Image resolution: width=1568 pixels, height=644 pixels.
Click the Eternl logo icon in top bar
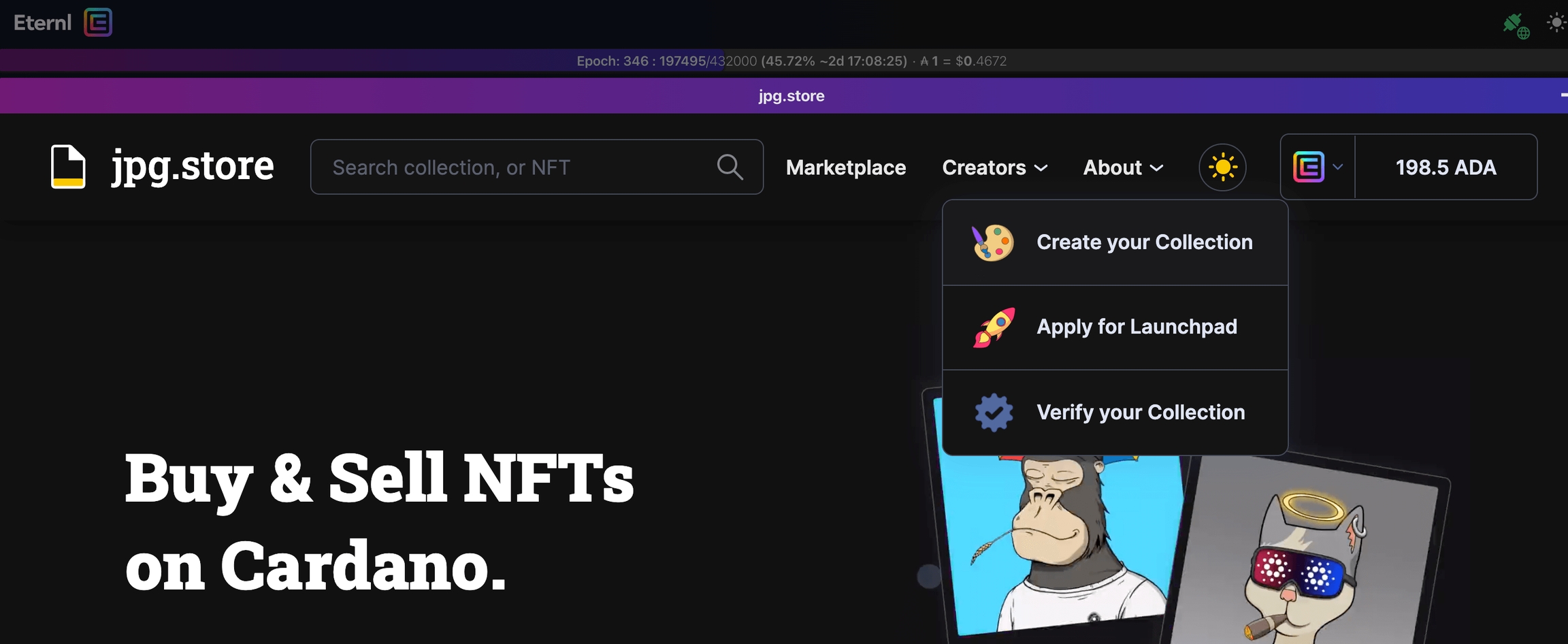(x=98, y=22)
